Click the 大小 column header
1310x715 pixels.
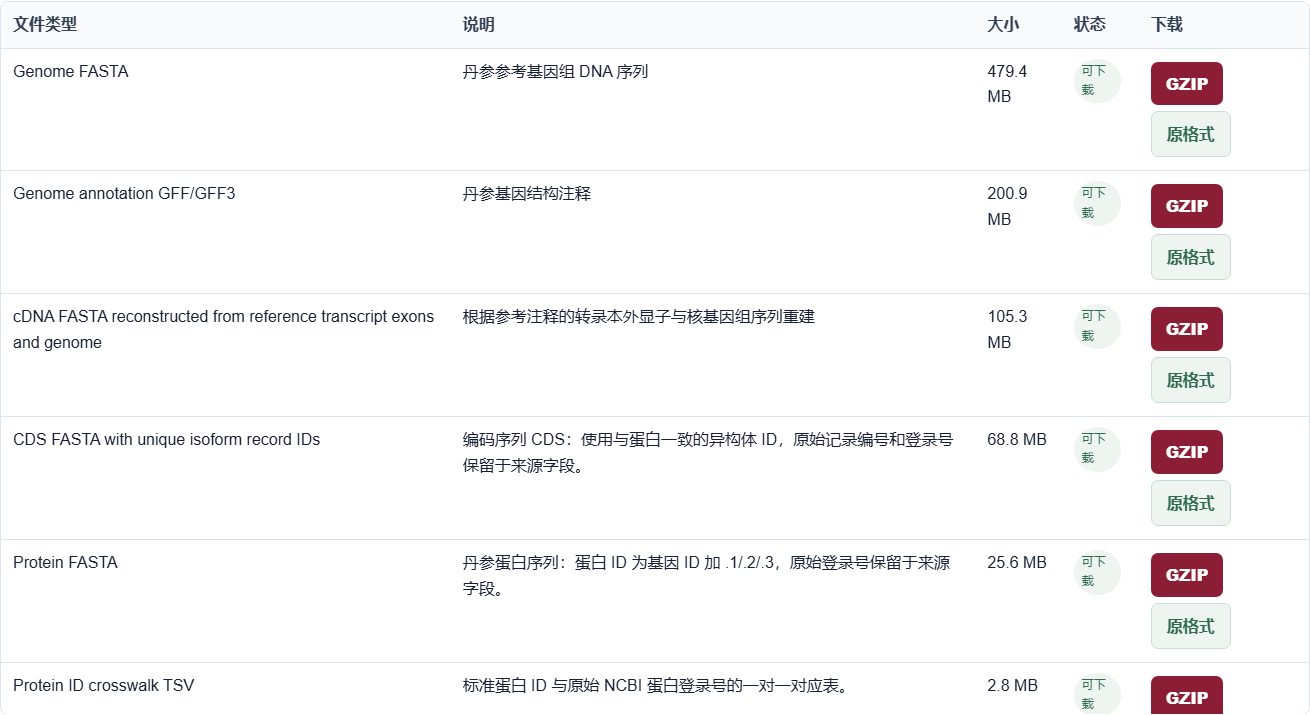1003,24
